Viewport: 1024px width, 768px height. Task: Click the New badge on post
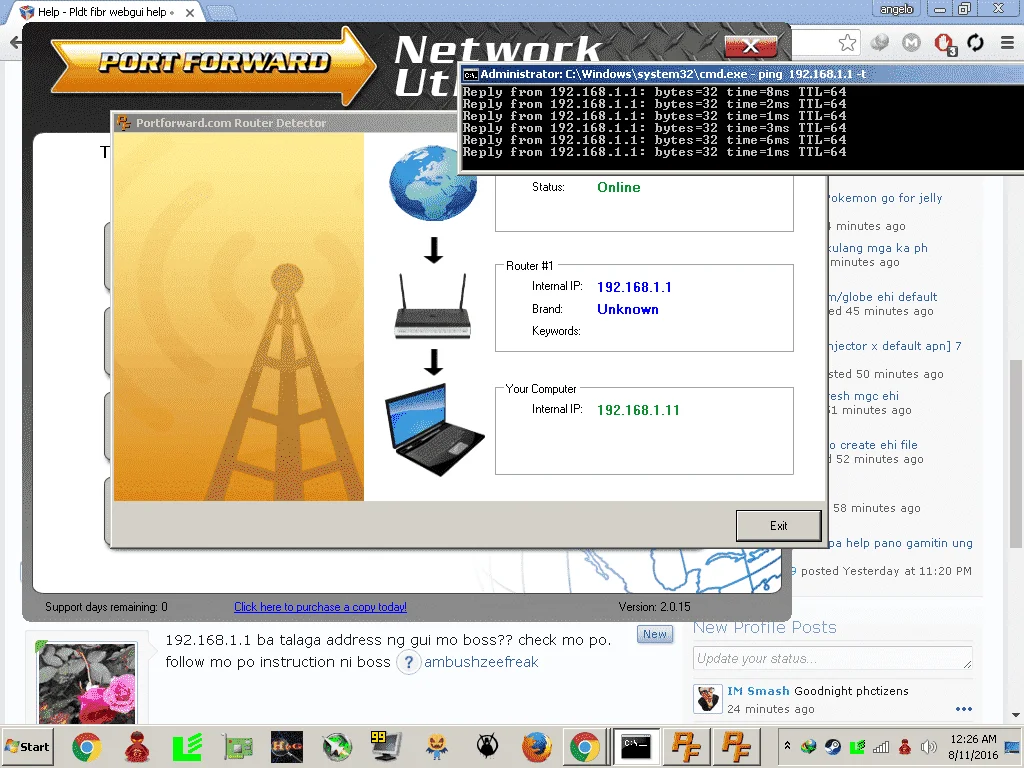point(655,634)
